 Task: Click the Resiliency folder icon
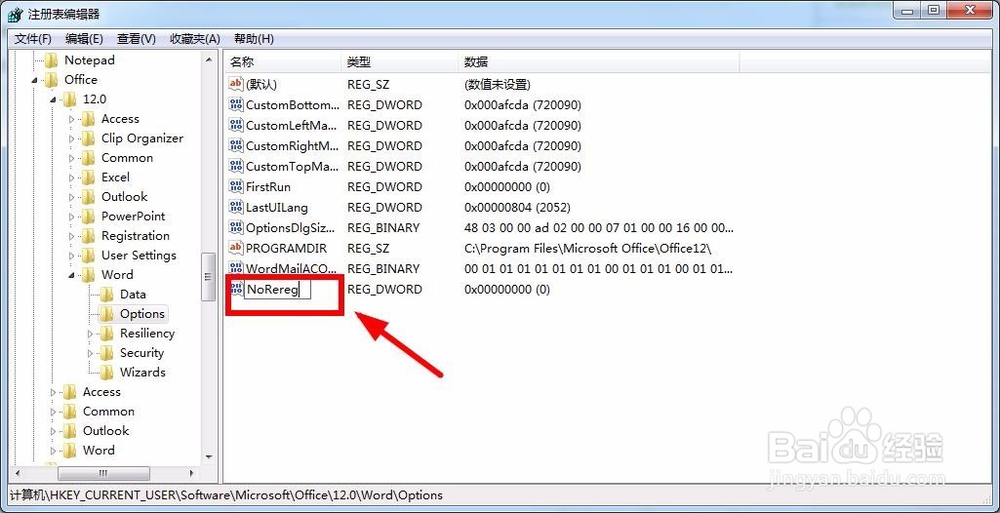107,334
